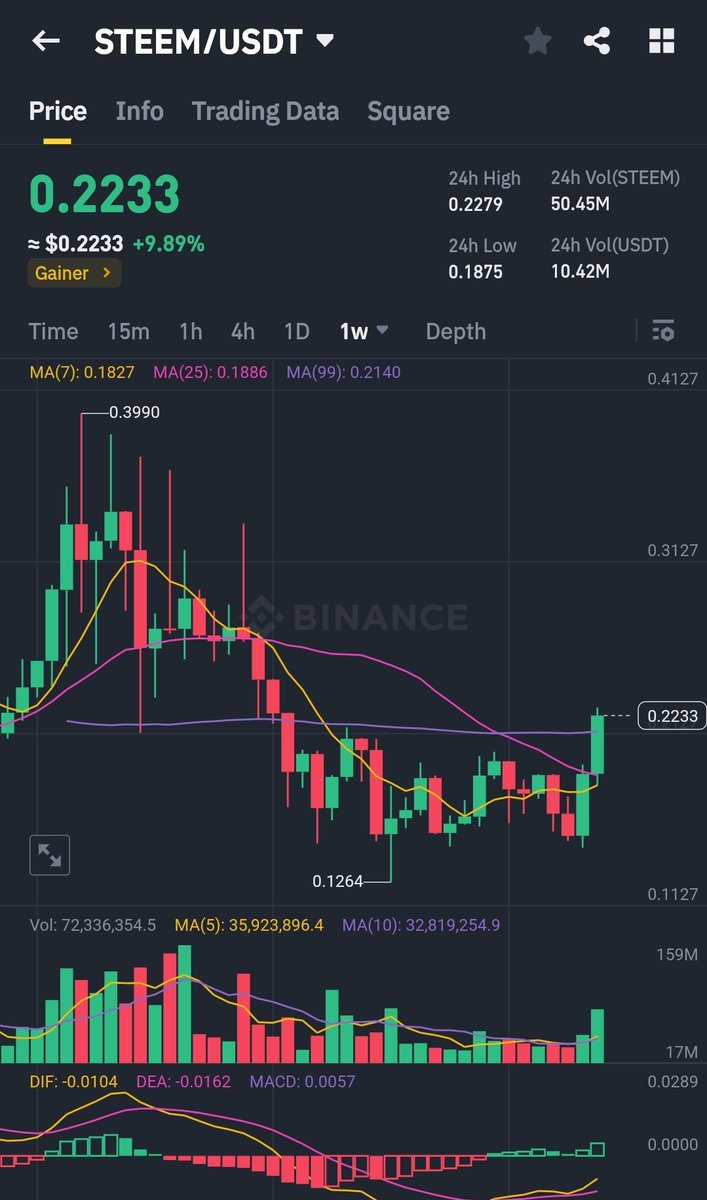Tap the back arrow icon
The height and width of the screenshot is (1200, 707).
click(46, 41)
